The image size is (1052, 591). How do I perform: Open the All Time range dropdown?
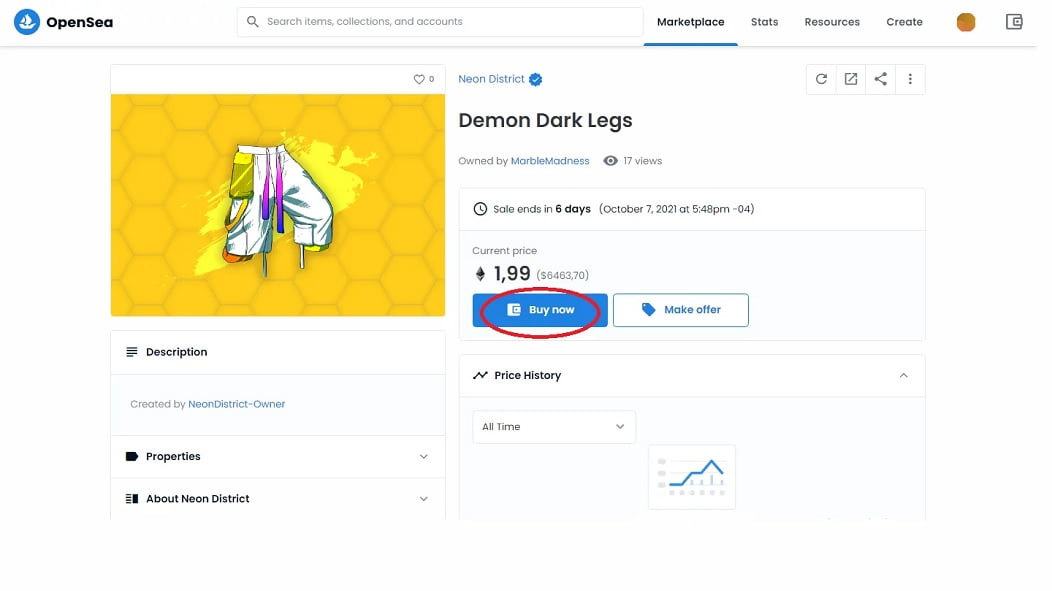pos(554,427)
